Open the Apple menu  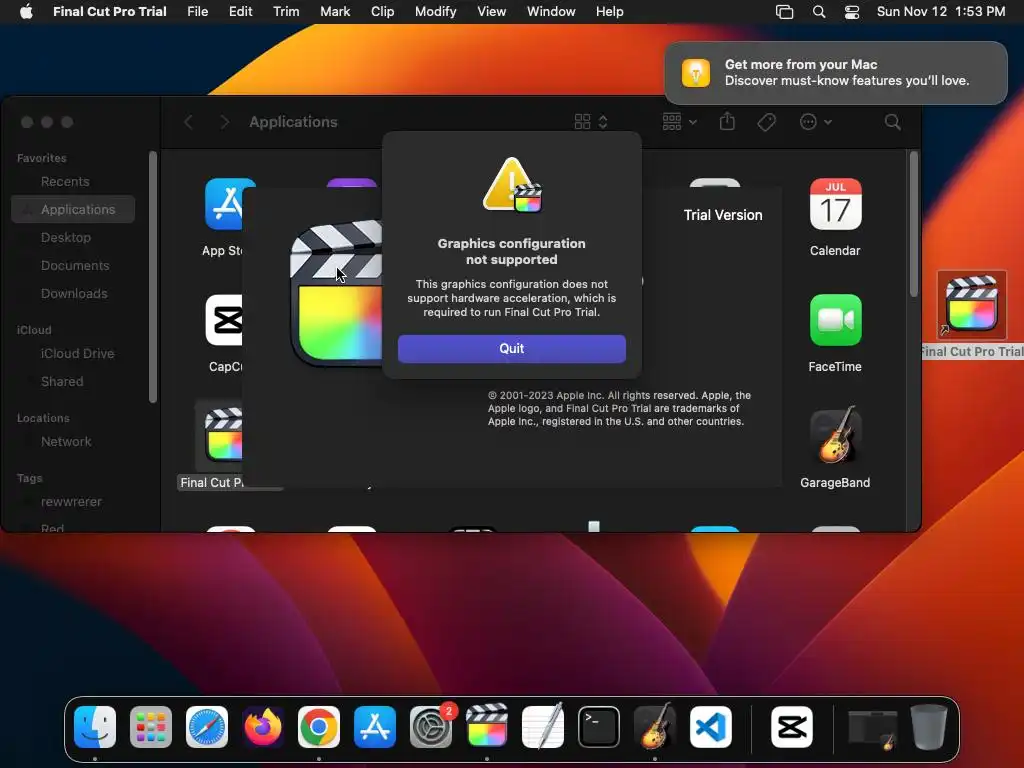coord(26,11)
